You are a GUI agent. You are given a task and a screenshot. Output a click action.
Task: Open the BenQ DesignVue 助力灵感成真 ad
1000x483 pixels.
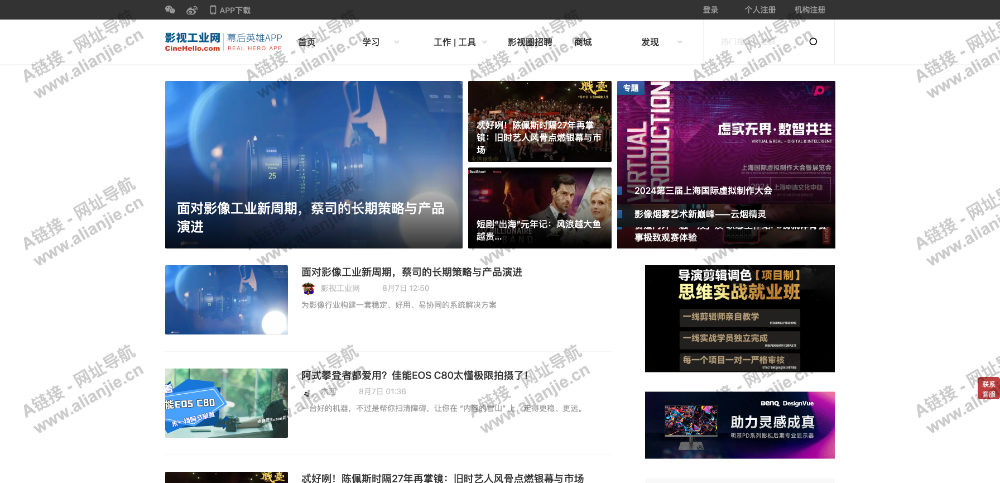pos(740,425)
